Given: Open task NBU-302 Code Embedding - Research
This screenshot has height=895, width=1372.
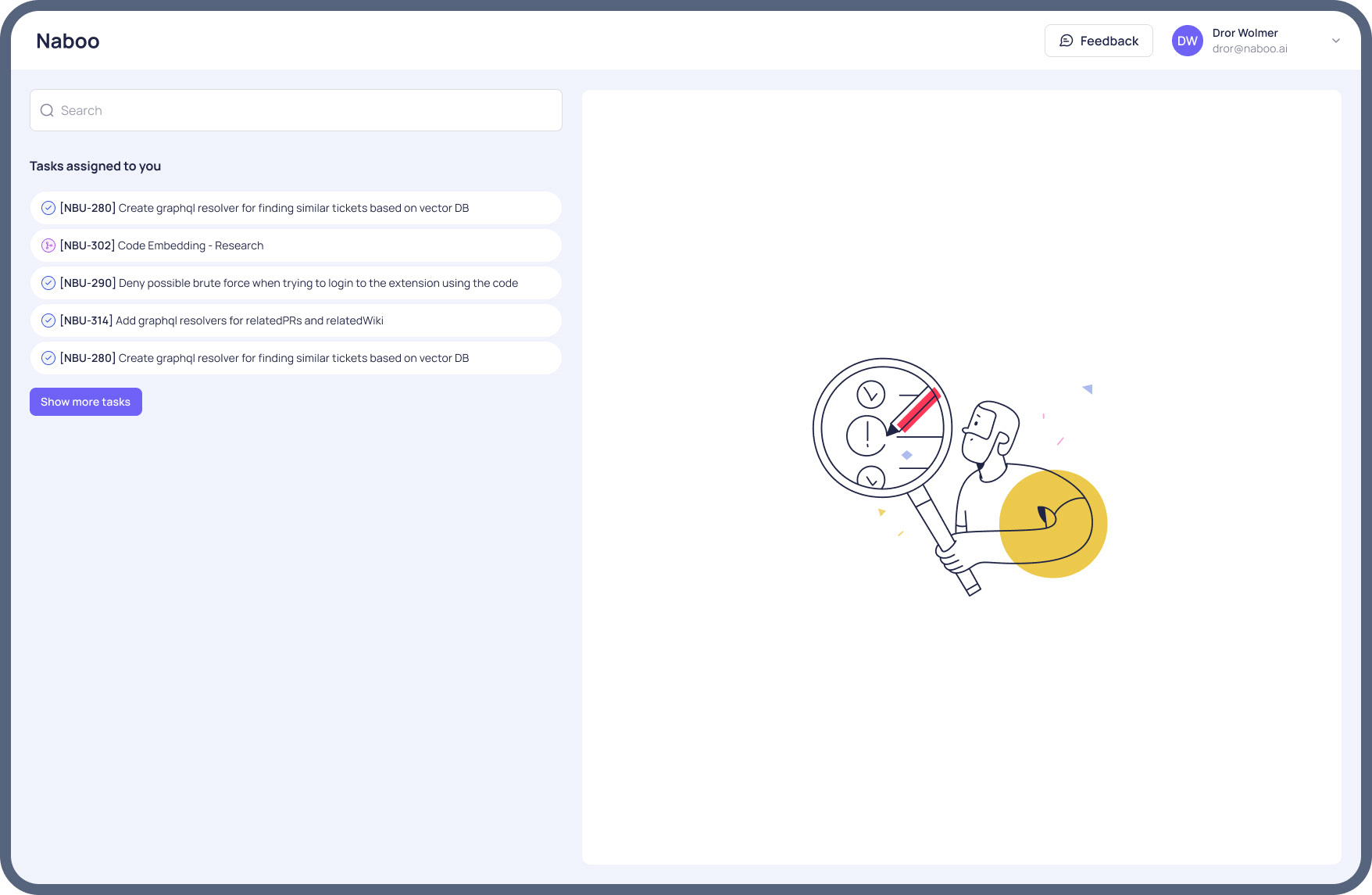Looking at the screenshot, I should (296, 245).
